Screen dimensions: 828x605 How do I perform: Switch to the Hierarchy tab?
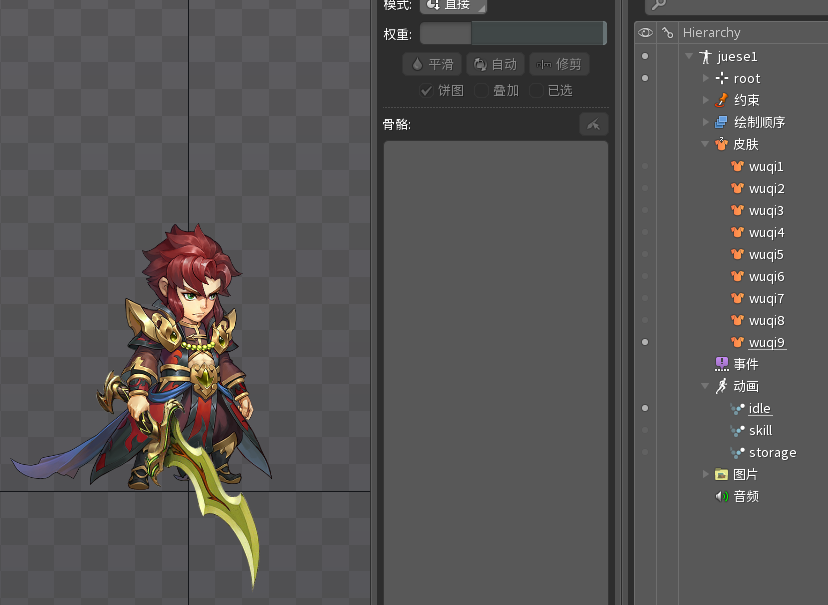[x=711, y=33]
